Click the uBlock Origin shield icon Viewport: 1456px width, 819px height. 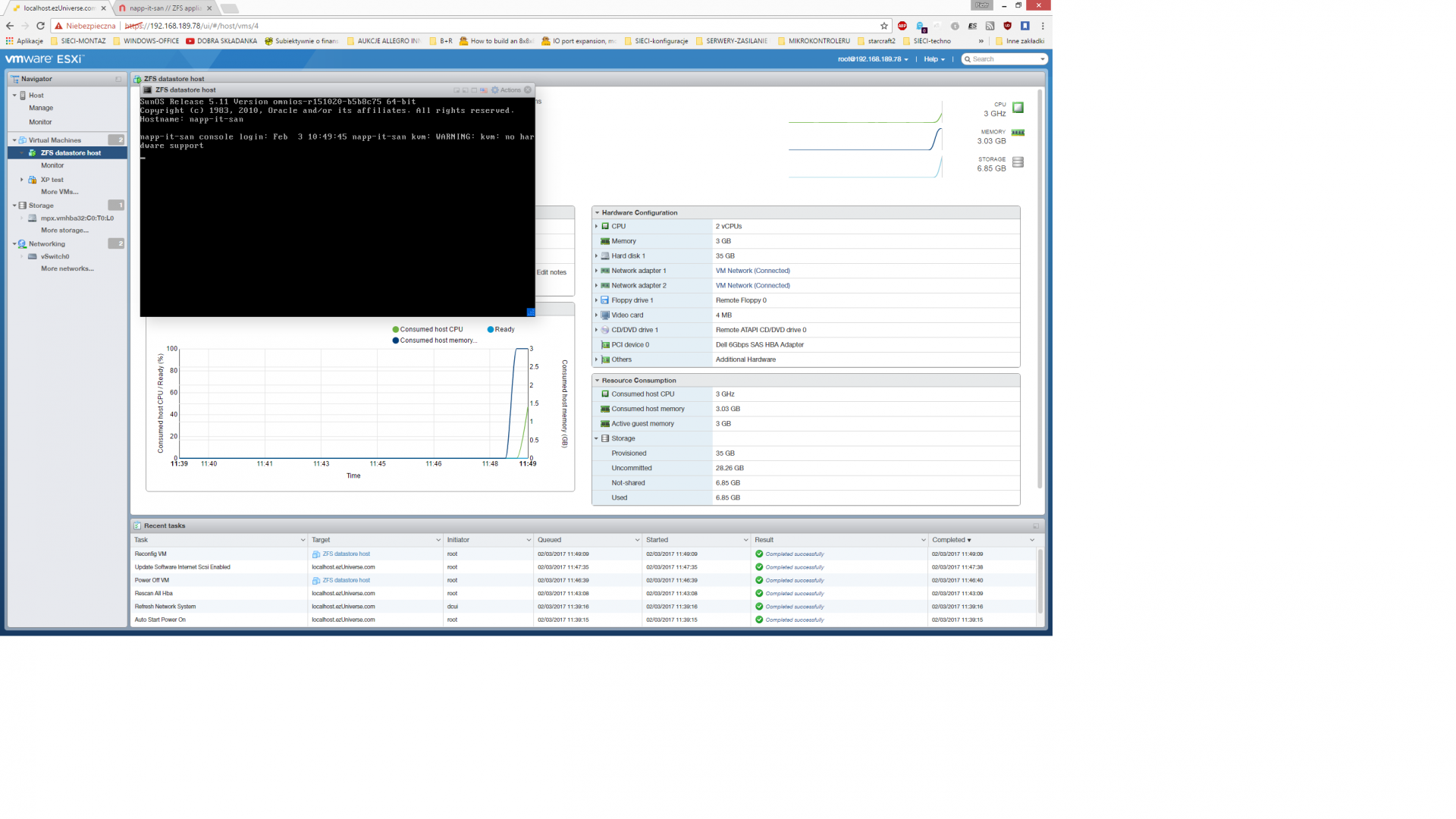pyautogui.click(x=1007, y=26)
